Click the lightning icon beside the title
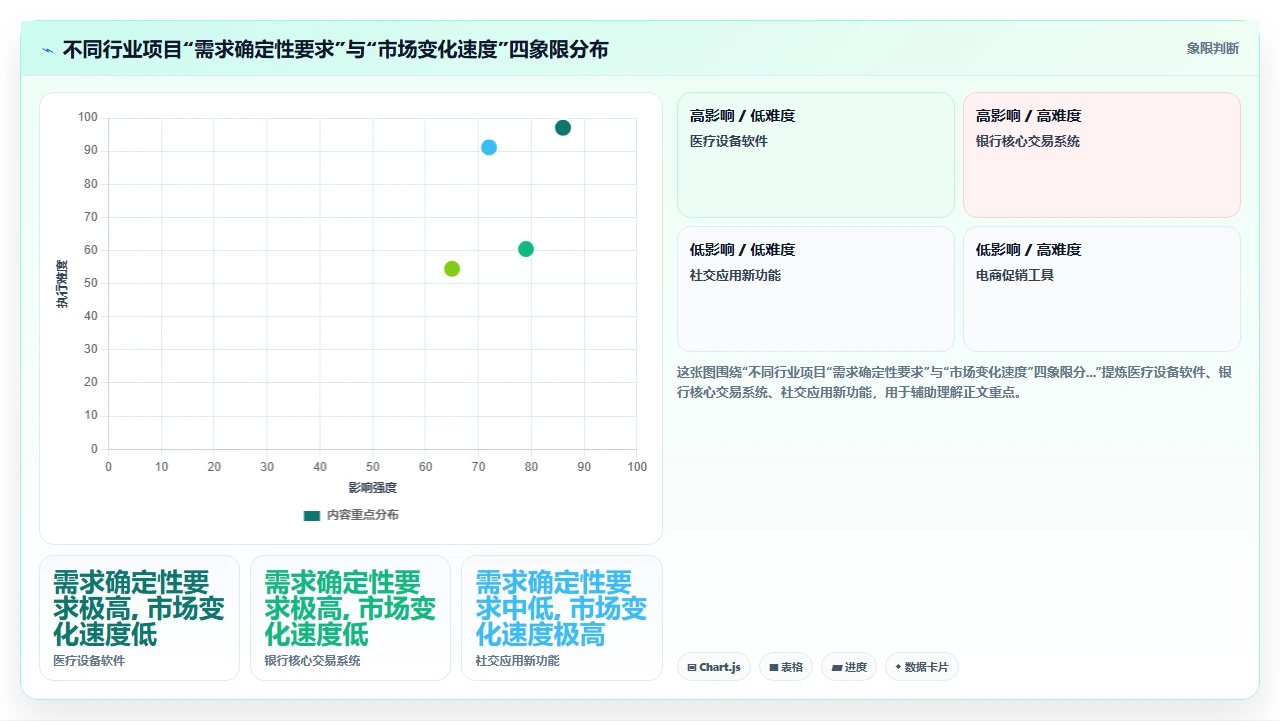This screenshot has height=721, width=1280. pyautogui.click(x=47, y=50)
